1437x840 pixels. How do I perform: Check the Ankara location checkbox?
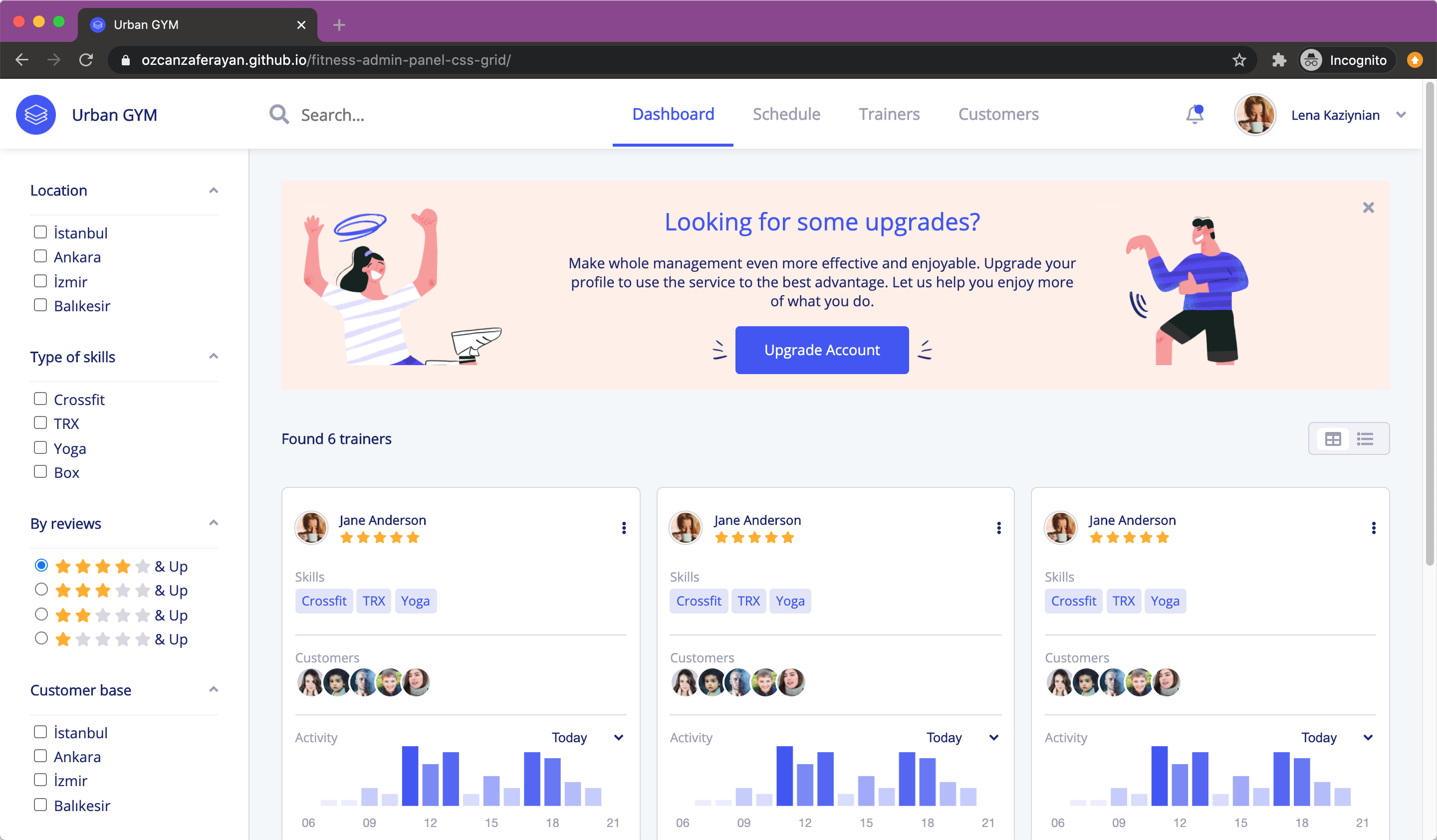click(x=40, y=256)
